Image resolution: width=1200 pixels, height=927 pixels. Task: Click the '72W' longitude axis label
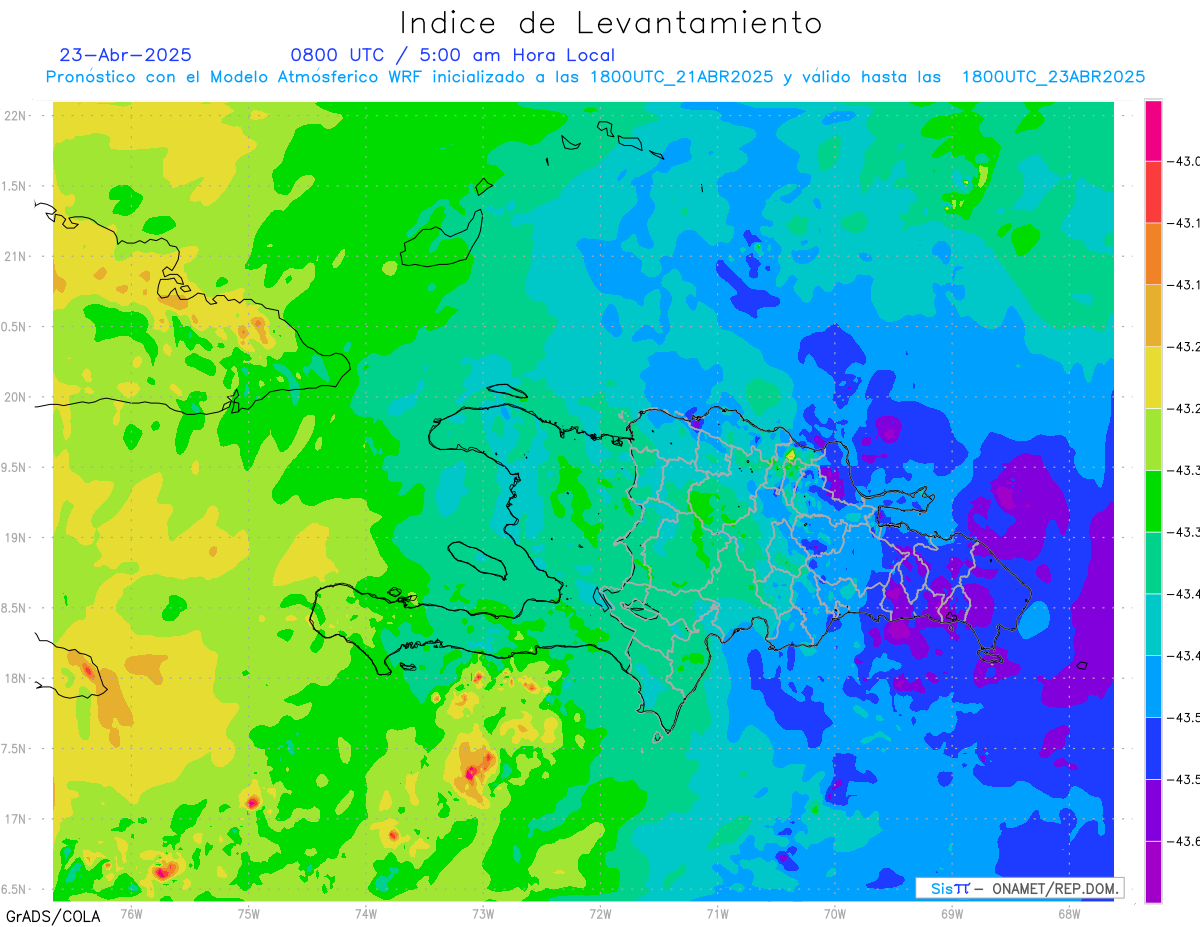pyautogui.click(x=600, y=912)
